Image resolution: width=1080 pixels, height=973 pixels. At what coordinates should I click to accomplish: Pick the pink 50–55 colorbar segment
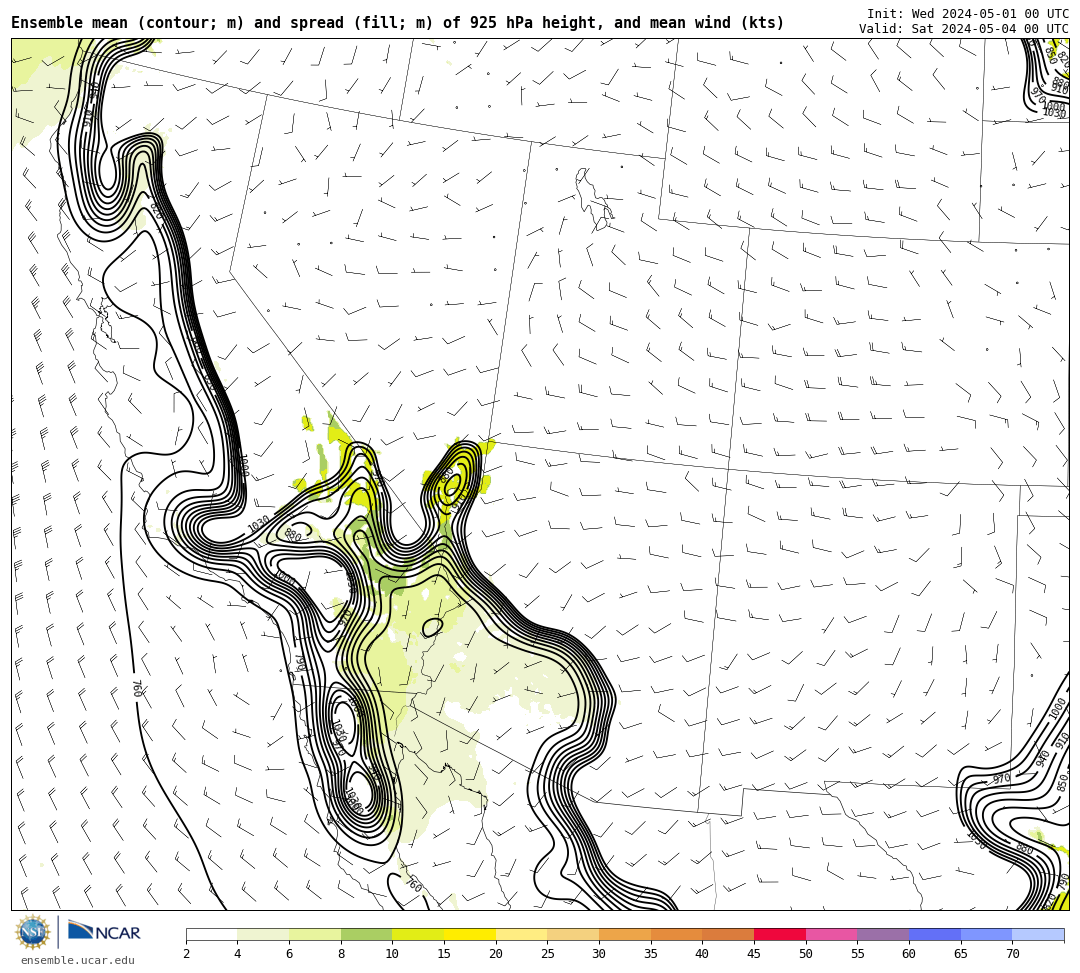click(831, 935)
